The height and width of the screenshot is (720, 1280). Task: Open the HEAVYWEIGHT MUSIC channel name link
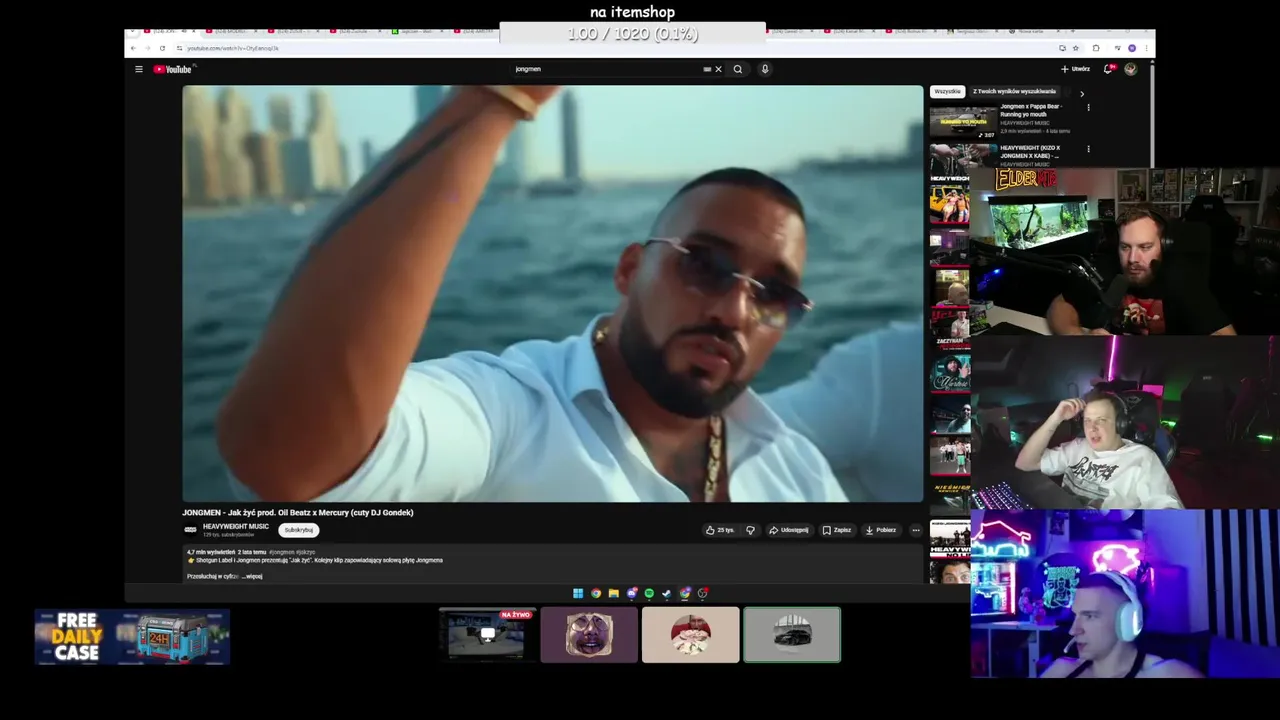(236, 527)
